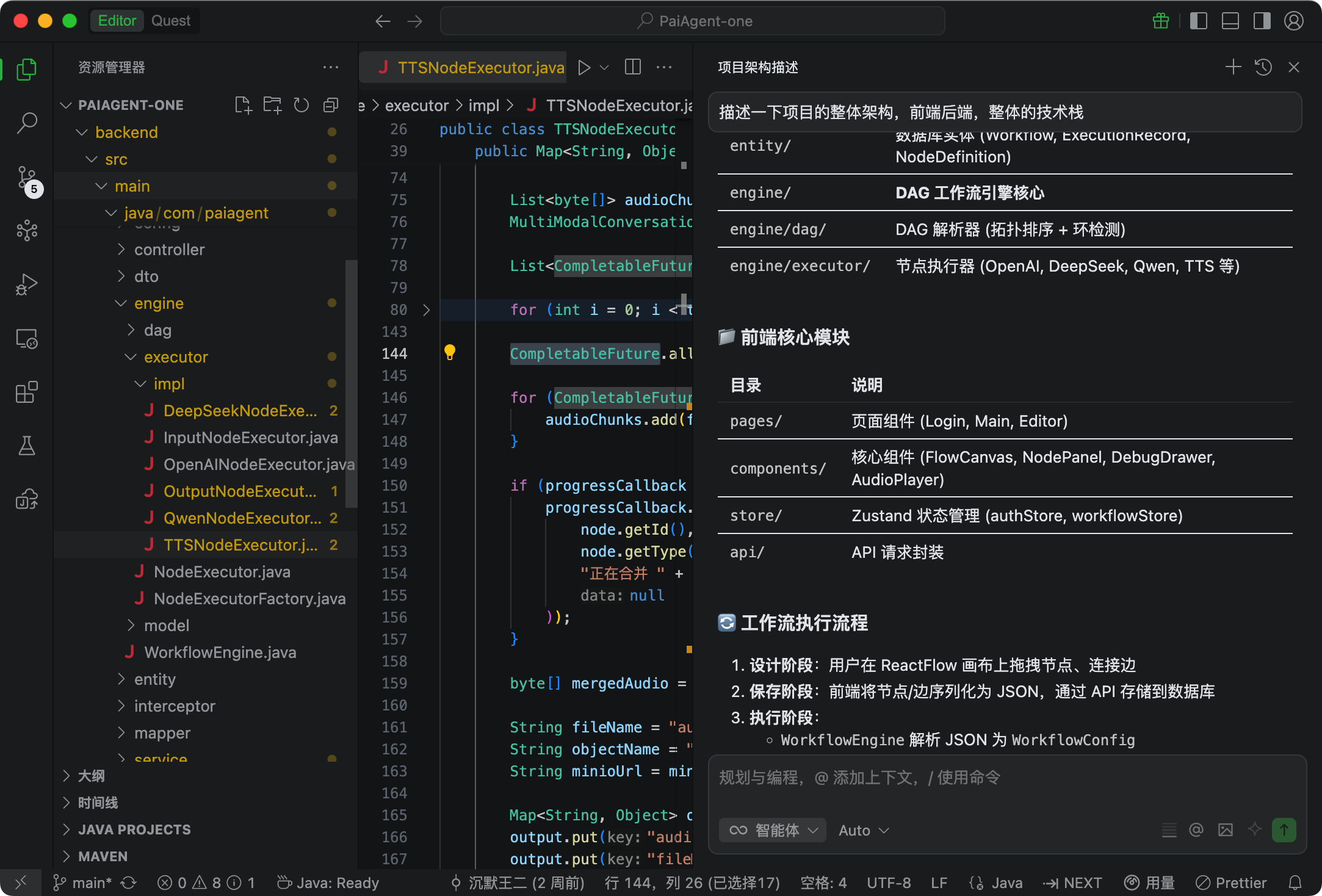
Task: Click refresh explorer icon
Action: pos(301,105)
